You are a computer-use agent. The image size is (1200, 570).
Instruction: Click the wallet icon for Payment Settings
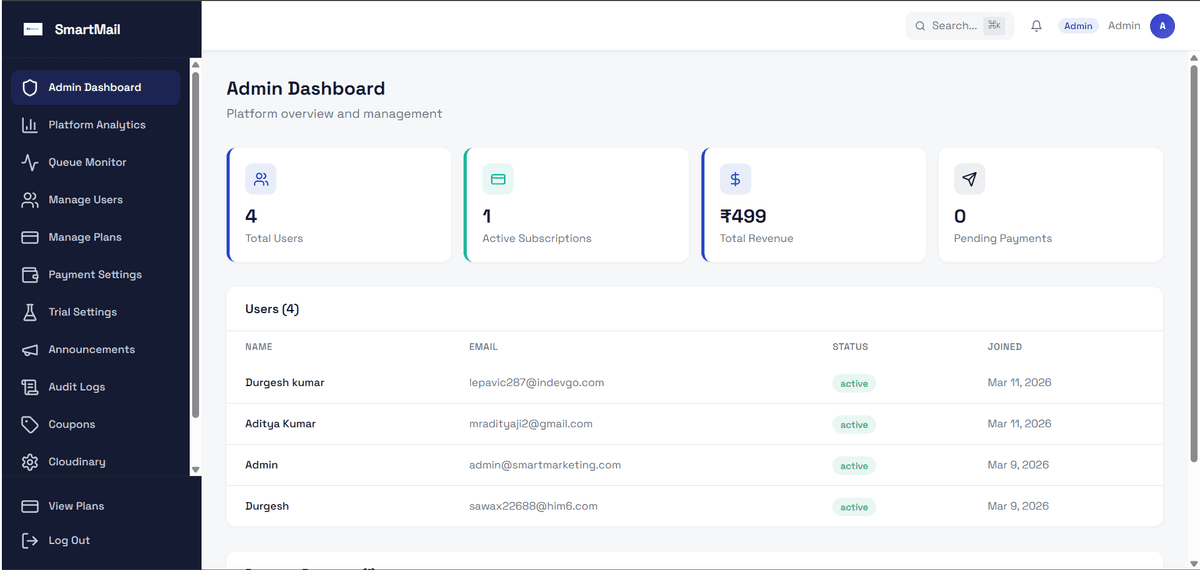[30, 275]
